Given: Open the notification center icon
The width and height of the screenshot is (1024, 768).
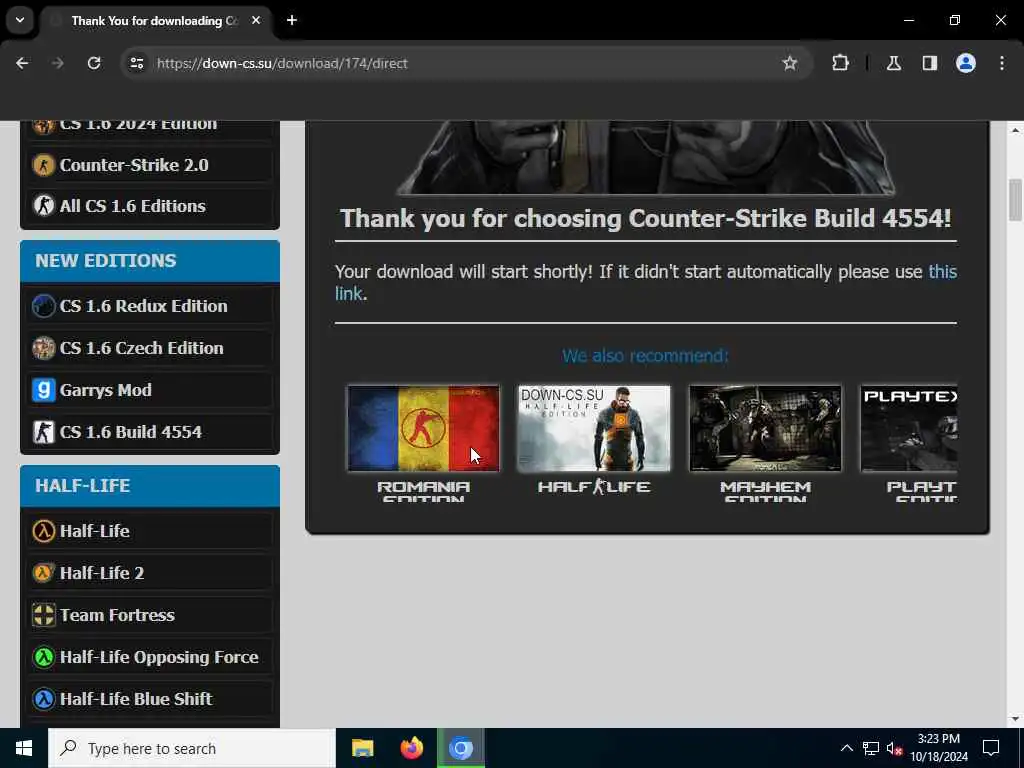Looking at the screenshot, I should [991, 748].
